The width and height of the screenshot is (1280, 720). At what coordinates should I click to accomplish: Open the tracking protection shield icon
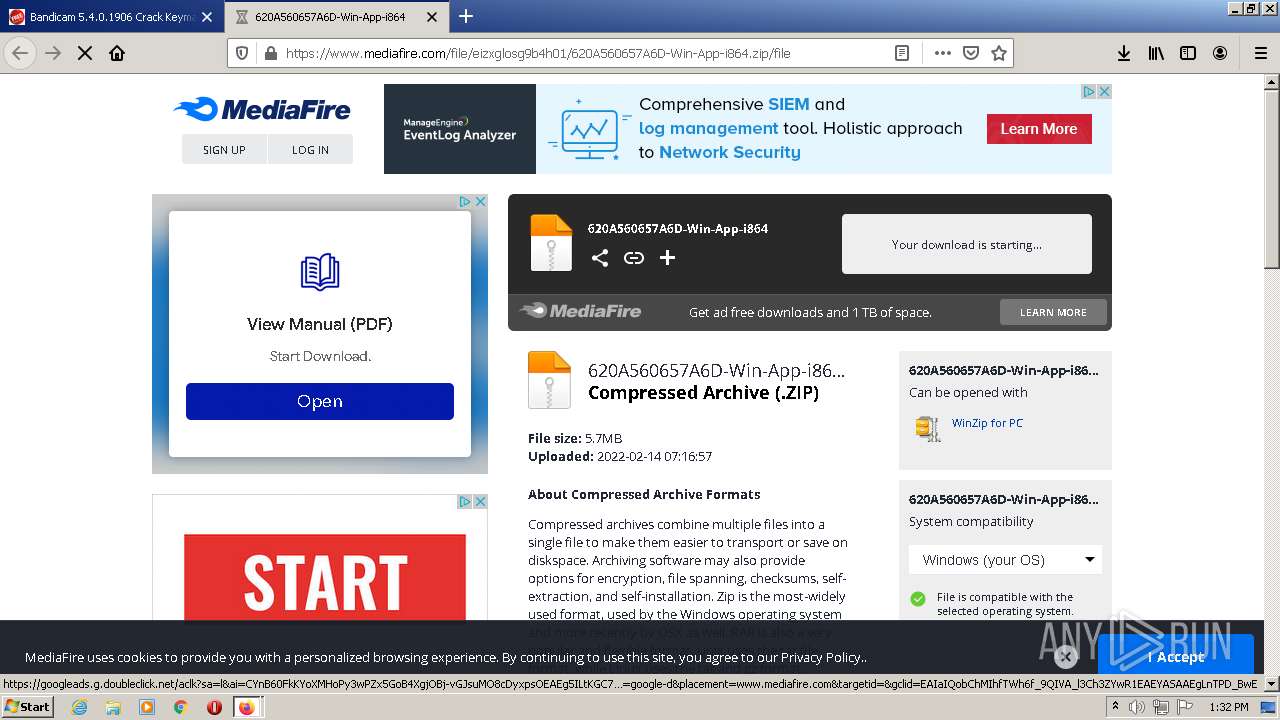tap(242, 53)
